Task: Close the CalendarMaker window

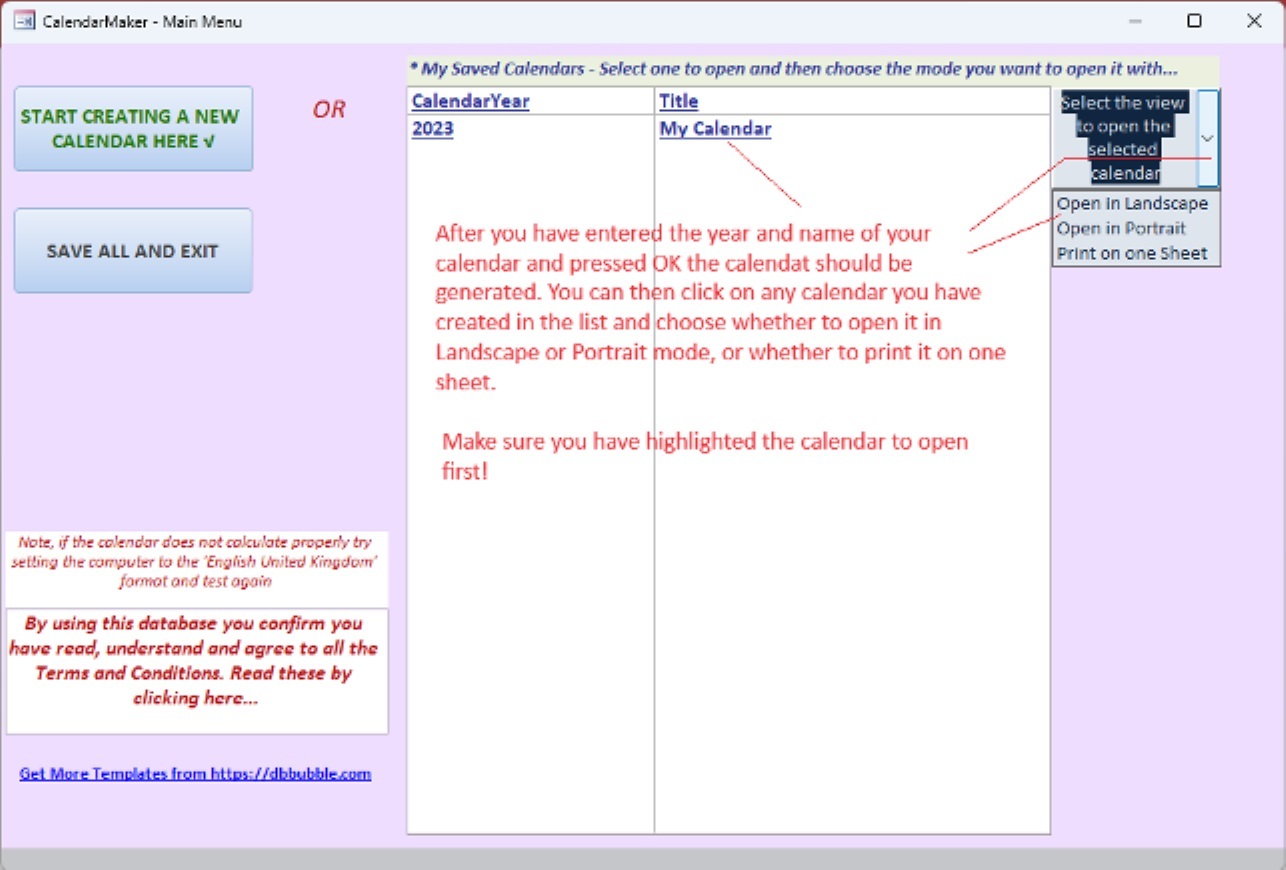Action: click(1254, 21)
